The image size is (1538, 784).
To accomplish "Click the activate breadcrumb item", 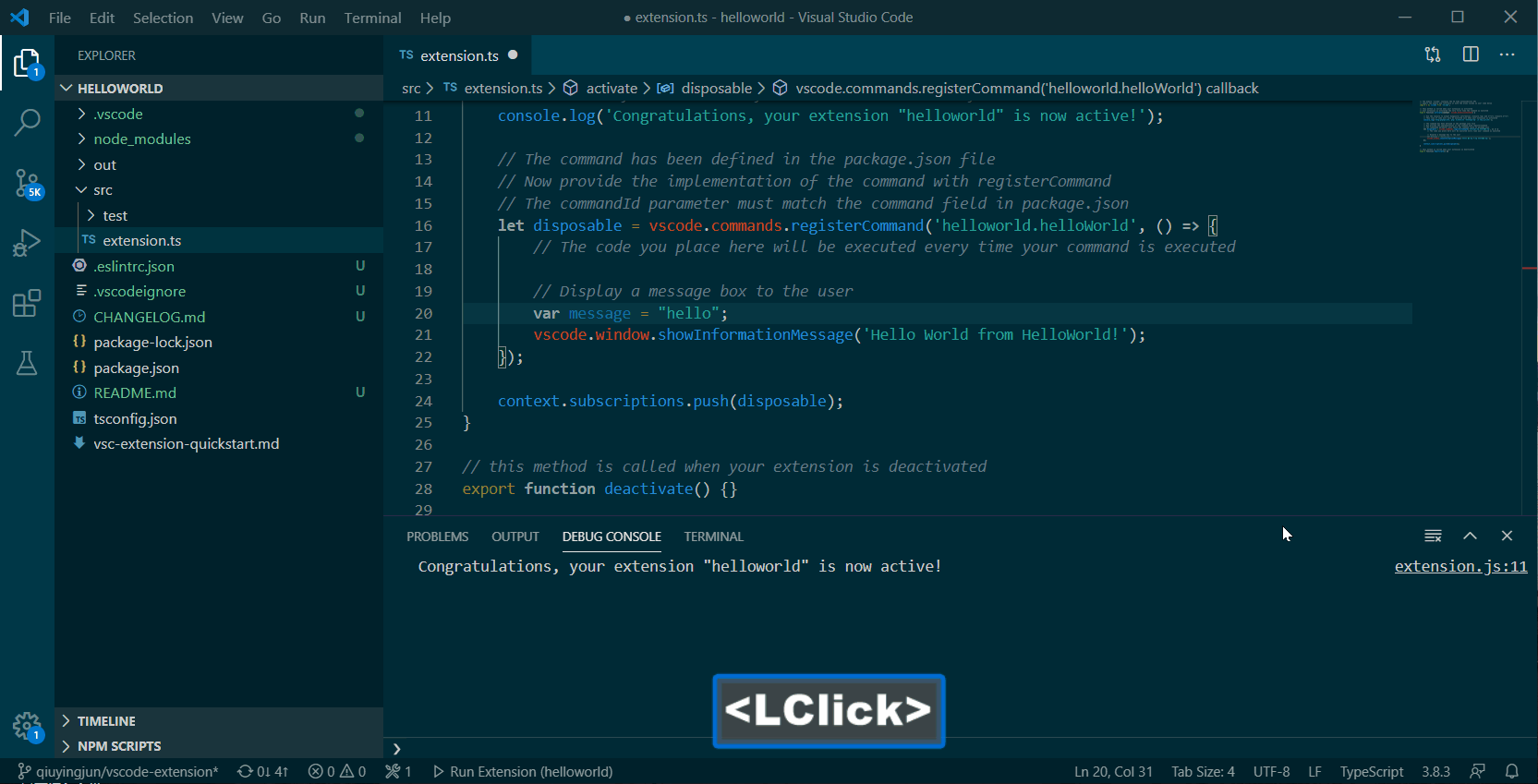I will pos(601,88).
